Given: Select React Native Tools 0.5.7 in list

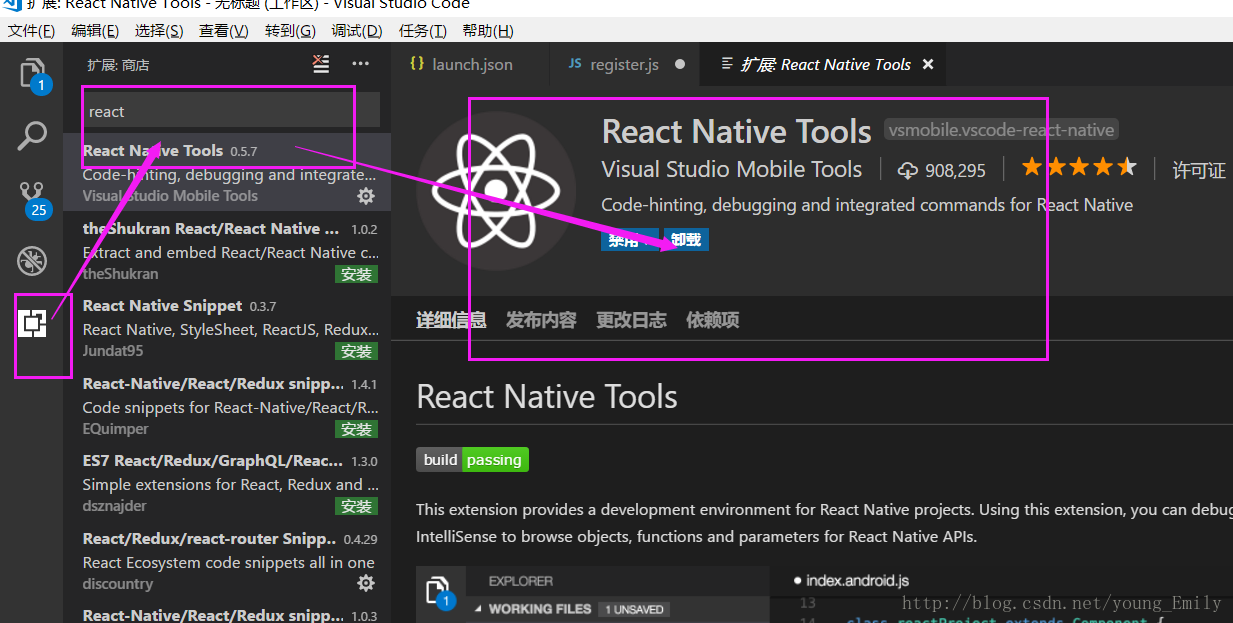Looking at the screenshot, I should coord(227,173).
